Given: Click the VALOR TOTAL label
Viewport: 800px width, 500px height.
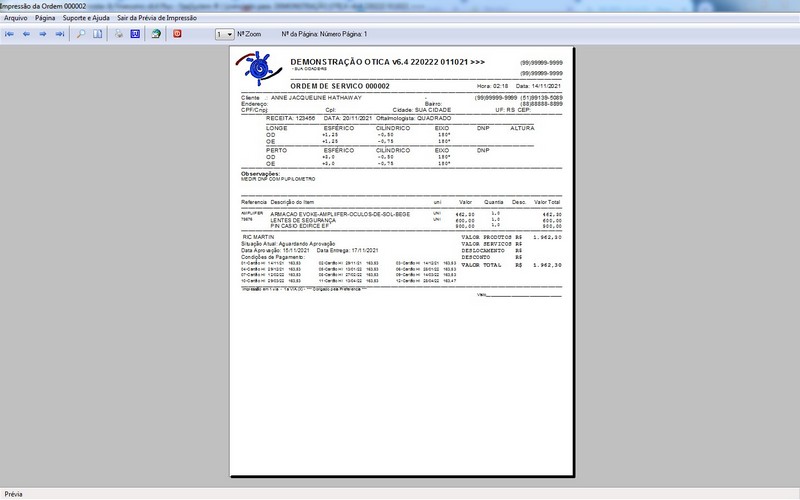Looking at the screenshot, I should 481,265.
